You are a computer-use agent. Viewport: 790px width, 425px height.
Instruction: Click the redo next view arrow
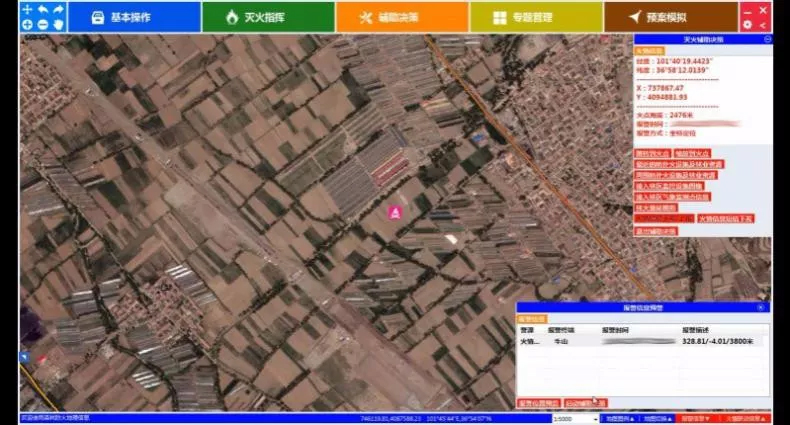point(59,9)
